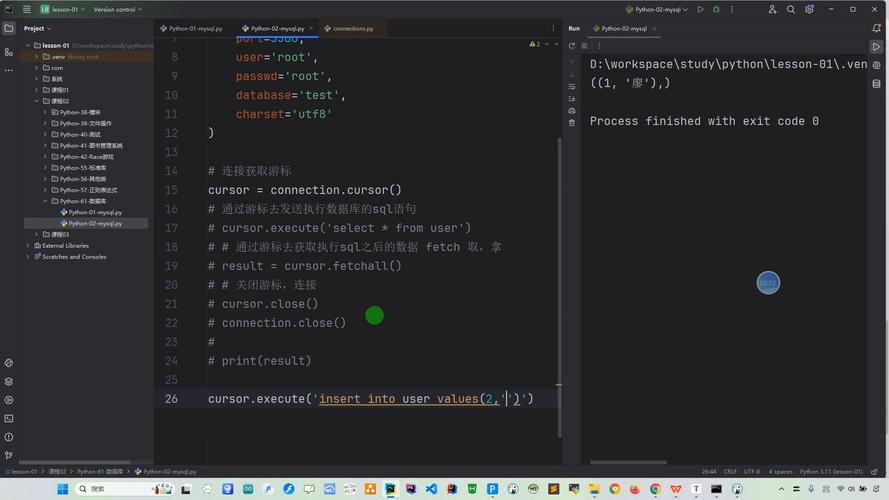Open the Git version control tool window
The height and width of the screenshot is (500, 889).
pos(9,455)
